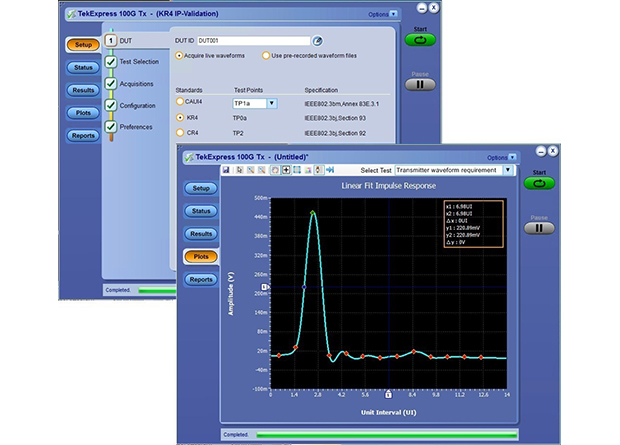Toggle the data cursor crosshair tool
Image resolution: width=620 pixels, height=445 pixels.
(x=286, y=170)
